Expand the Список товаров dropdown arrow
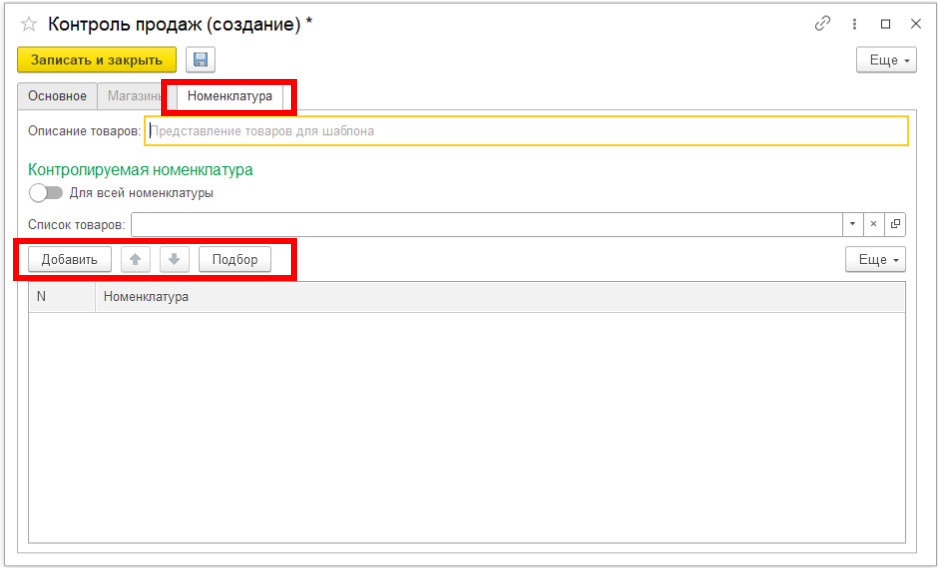Viewport: 938px width, 569px height. click(852, 224)
